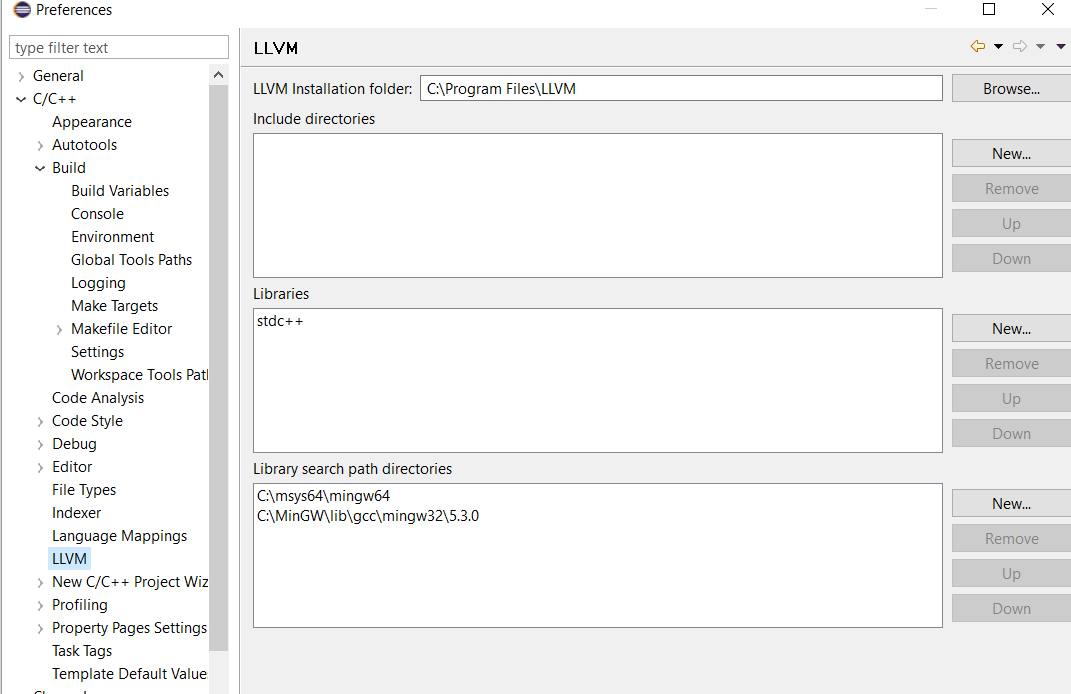Expand the Code Style node
This screenshot has width=1071, height=694.
pyautogui.click(x=40, y=421)
